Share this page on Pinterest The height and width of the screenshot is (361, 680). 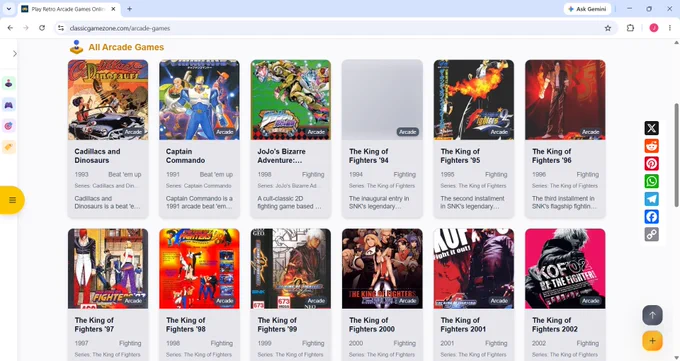tap(651, 164)
